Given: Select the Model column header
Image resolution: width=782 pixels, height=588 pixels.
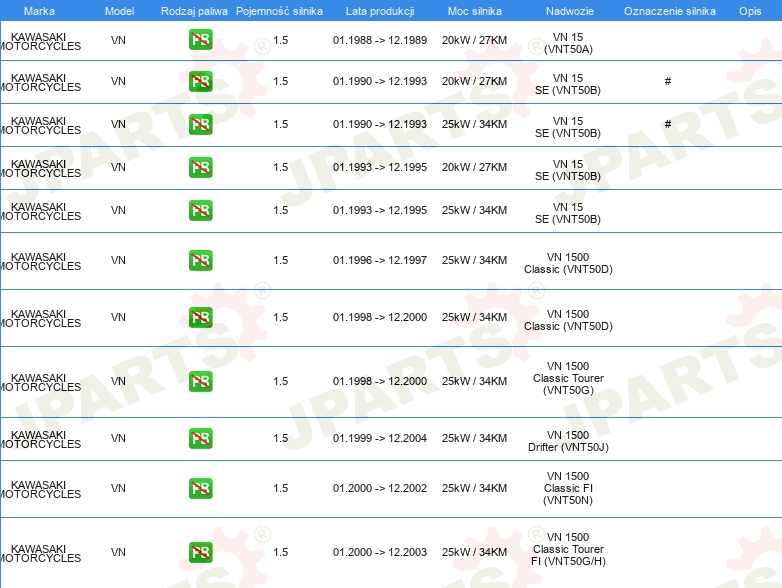Looking at the screenshot, I should [x=119, y=11].
